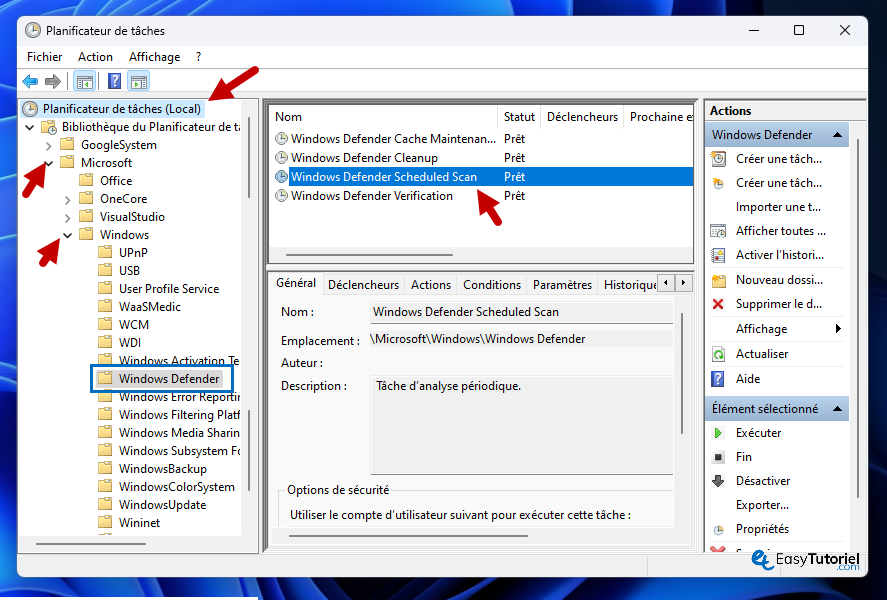Click the blue help toolbar icon
Screen dimensions: 887x600
coord(115,82)
